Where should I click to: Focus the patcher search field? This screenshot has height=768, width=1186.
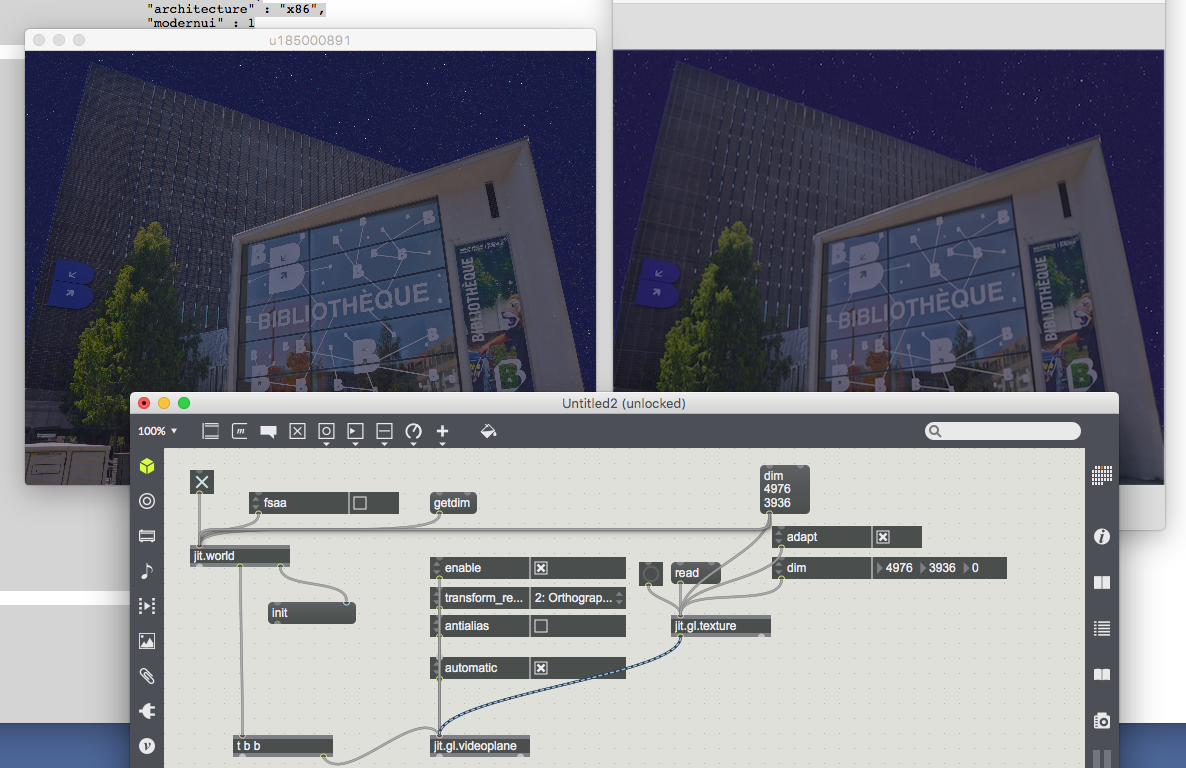1003,431
